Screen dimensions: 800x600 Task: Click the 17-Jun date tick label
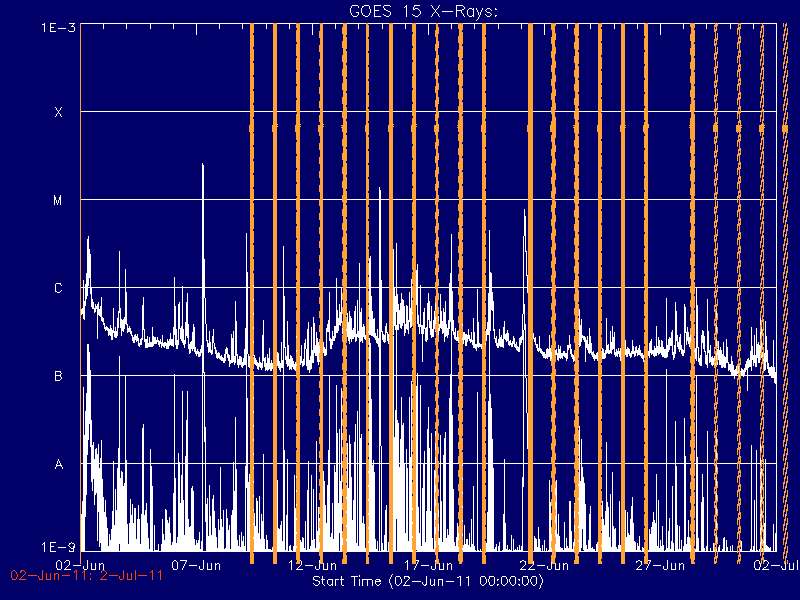(x=428, y=565)
